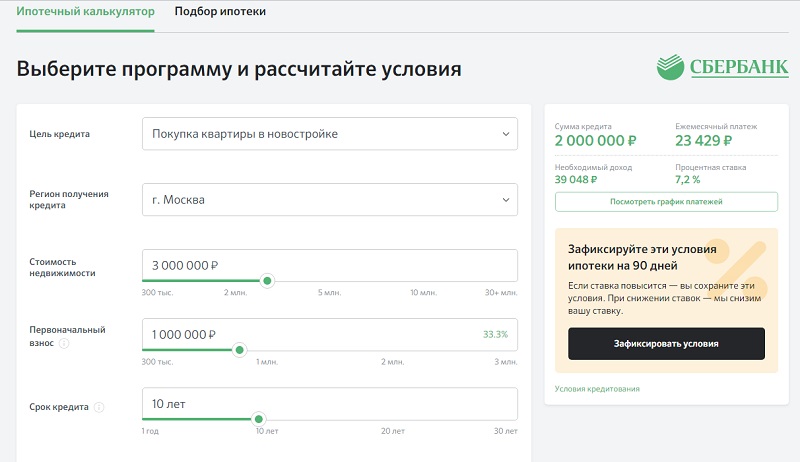This screenshot has width=800, height=462.
Task: Click the Срок кредита input field
Action: 330,403
